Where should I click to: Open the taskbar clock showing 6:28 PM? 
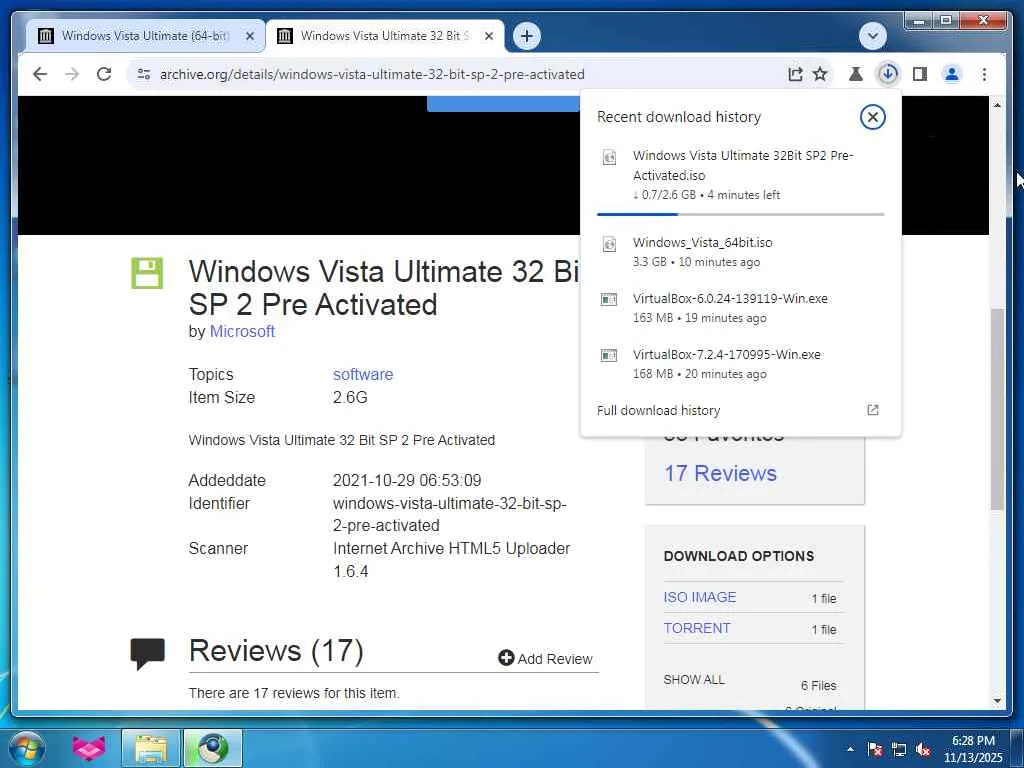tap(973, 748)
